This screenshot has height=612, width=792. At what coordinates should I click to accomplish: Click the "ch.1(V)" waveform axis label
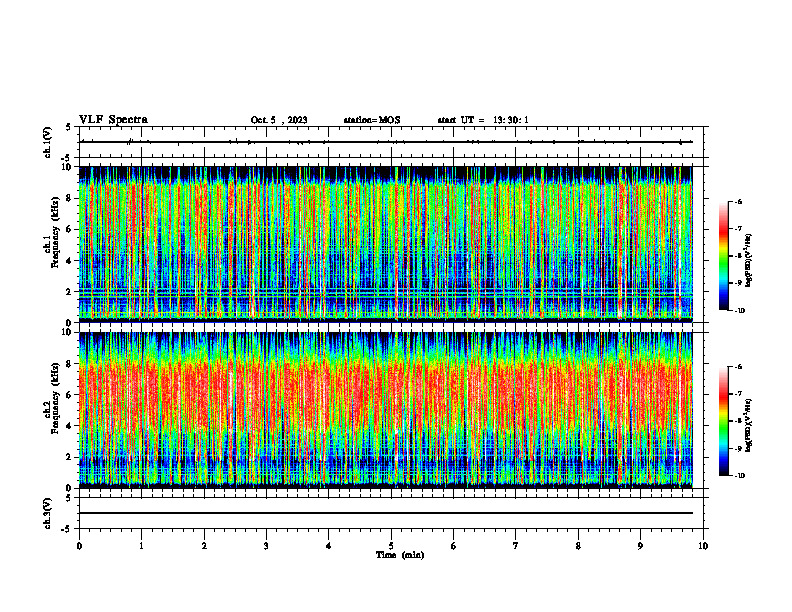[x=48, y=142]
